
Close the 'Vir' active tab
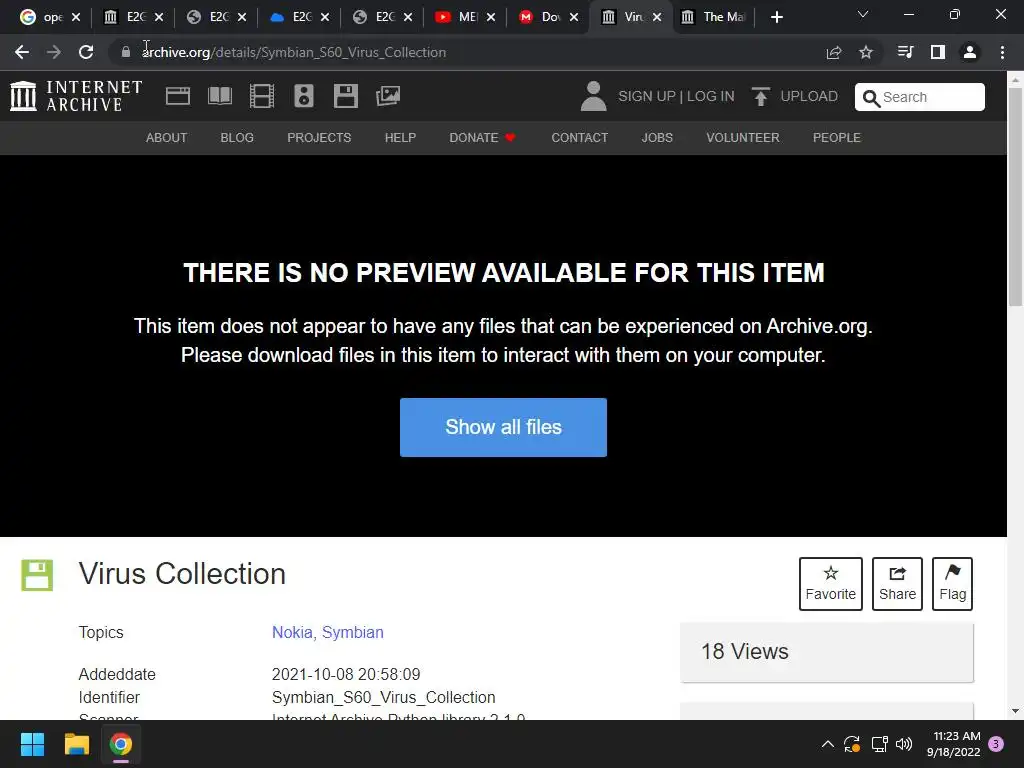pos(657,17)
